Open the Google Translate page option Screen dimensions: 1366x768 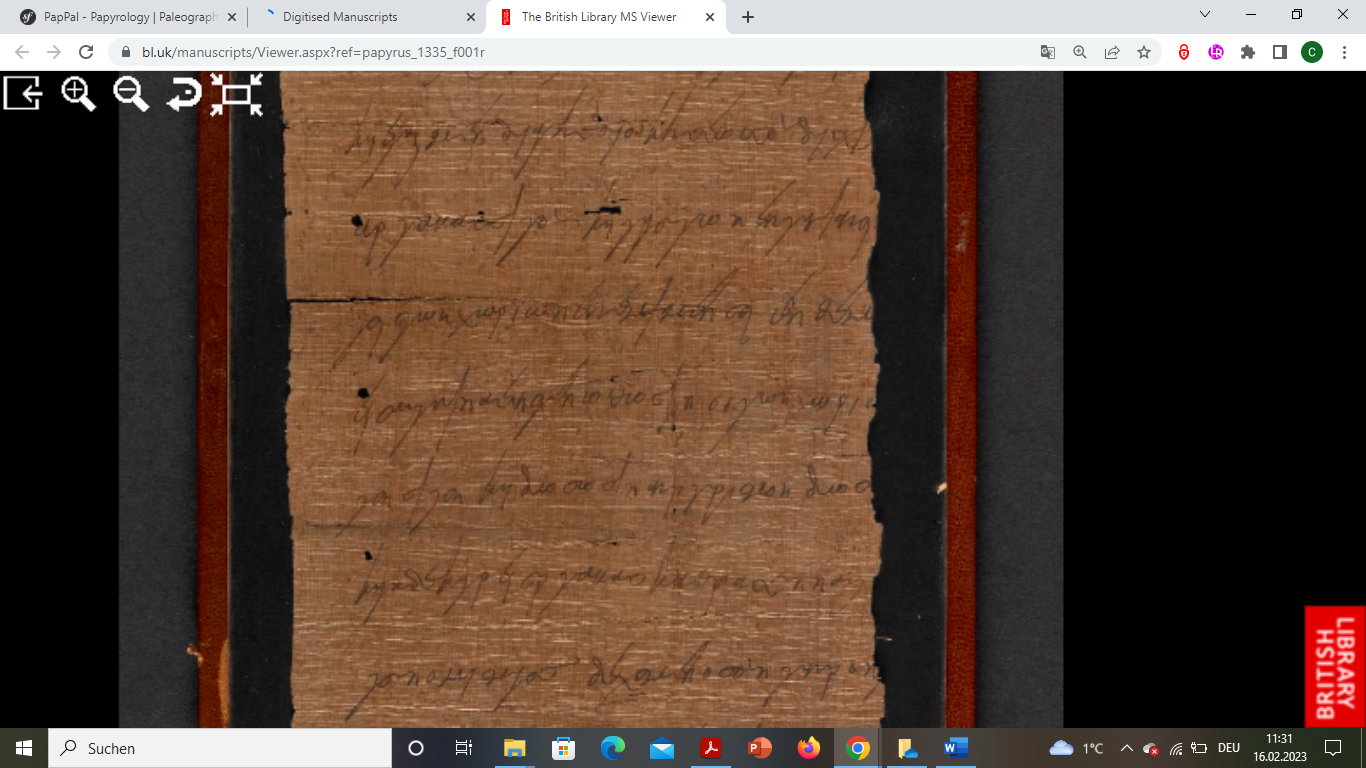pyautogui.click(x=1047, y=52)
